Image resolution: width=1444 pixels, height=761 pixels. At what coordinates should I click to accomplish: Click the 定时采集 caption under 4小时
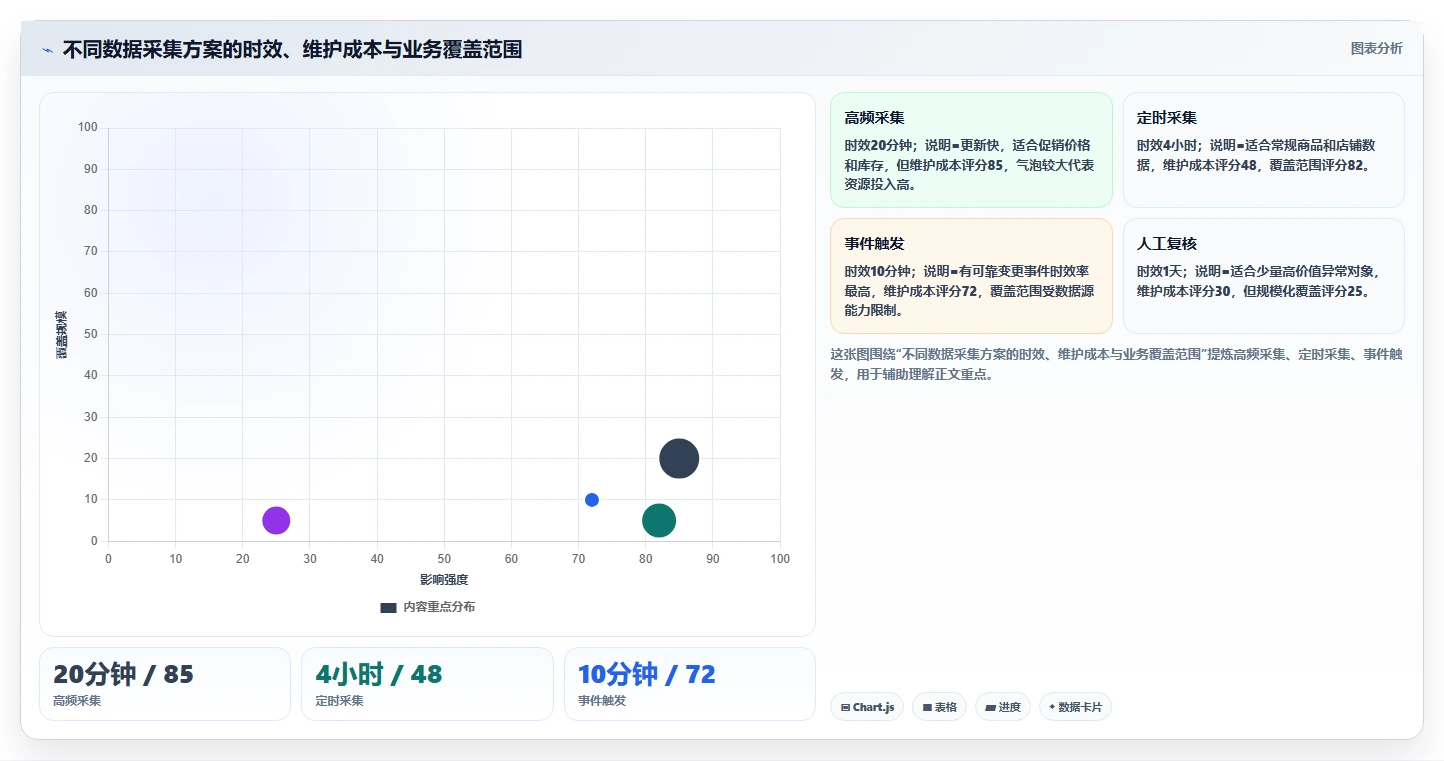tap(339, 701)
